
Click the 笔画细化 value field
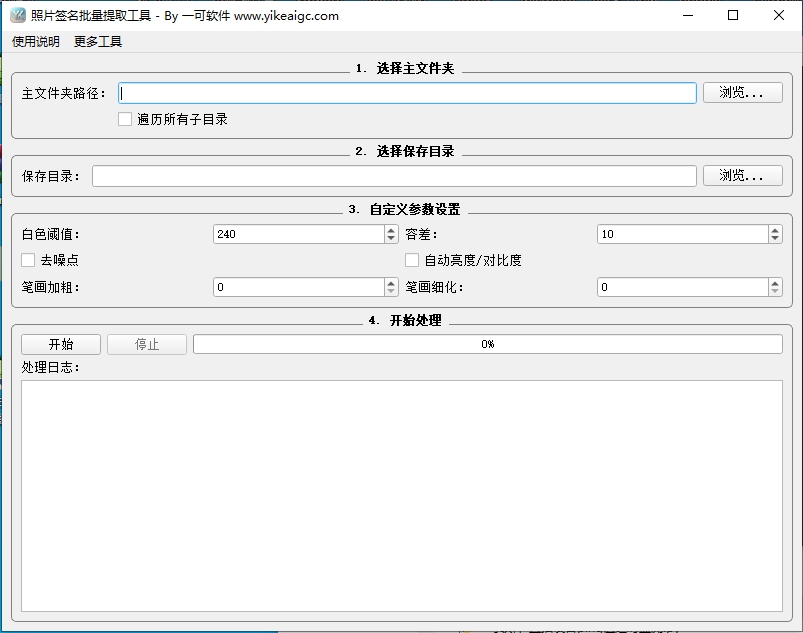(x=683, y=287)
